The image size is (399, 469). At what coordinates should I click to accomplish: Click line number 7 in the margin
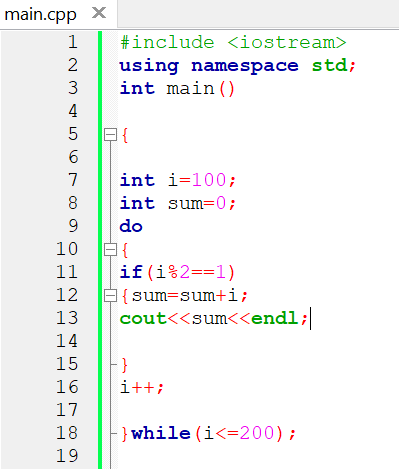click(x=73, y=180)
